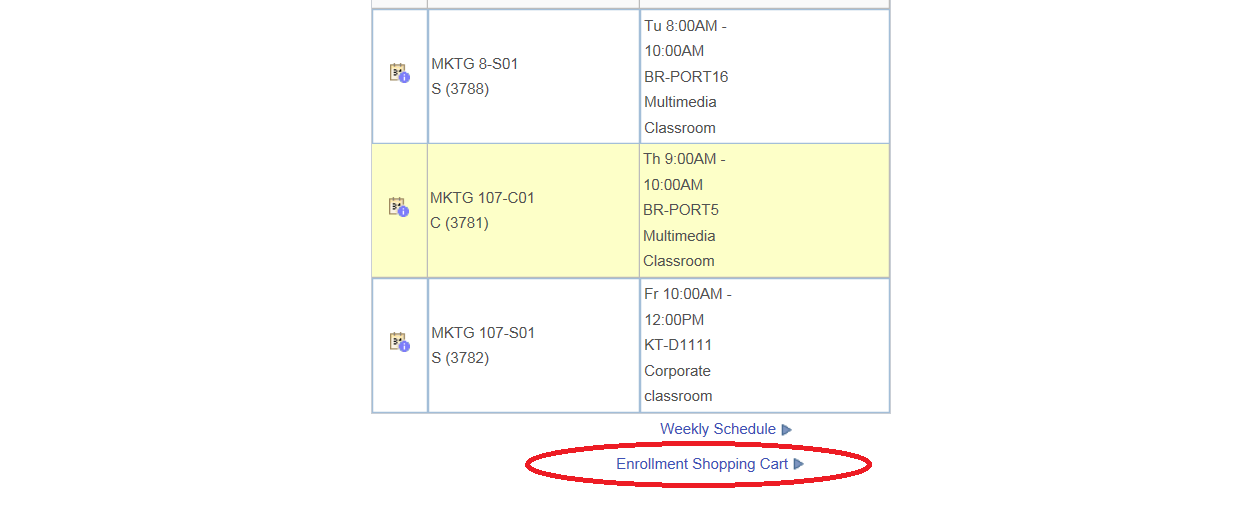Image resolution: width=1240 pixels, height=513 pixels.
Task: Click room KT-D1111
Action: coord(678,345)
